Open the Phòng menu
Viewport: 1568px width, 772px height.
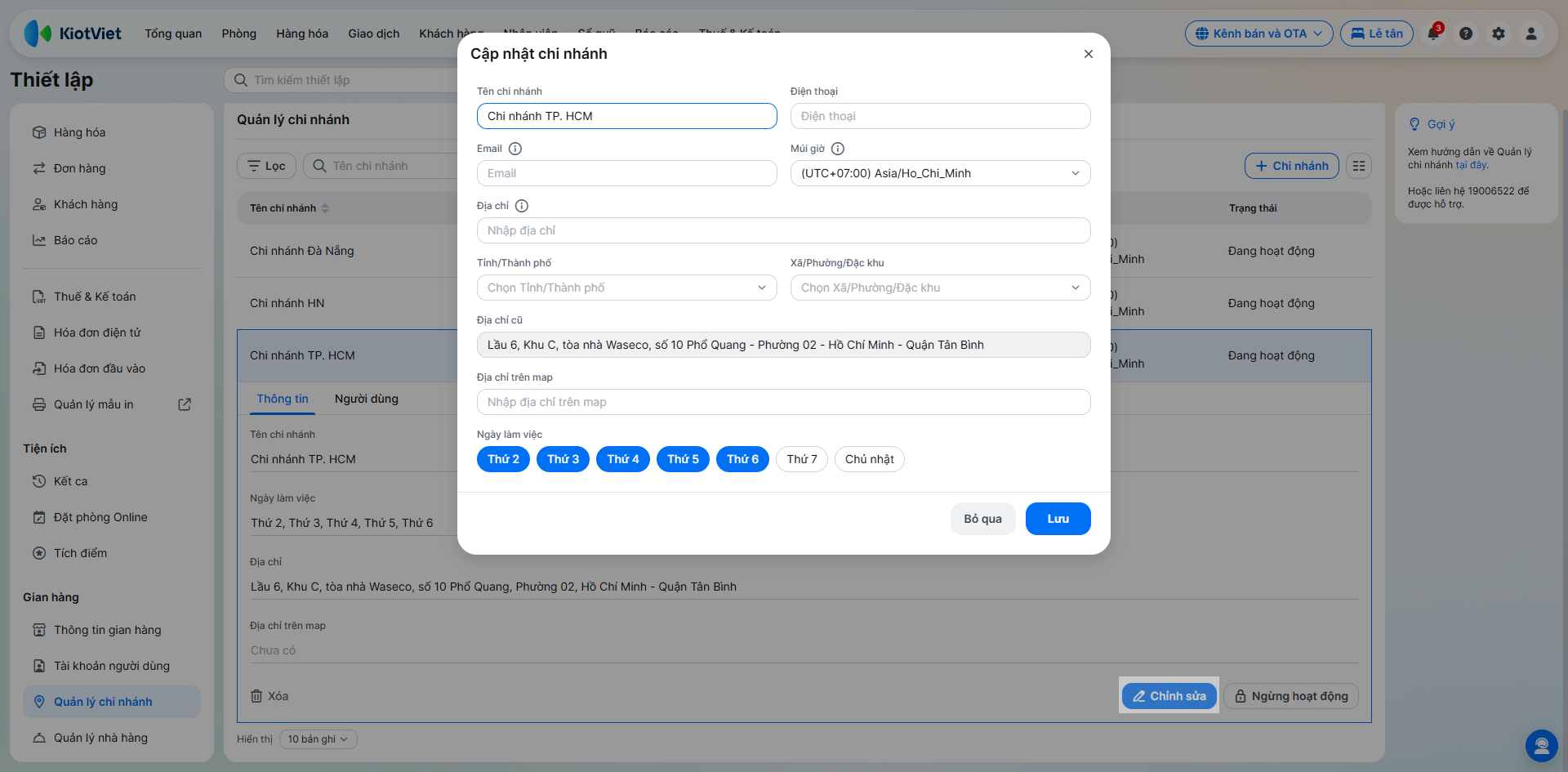point(238,33)
